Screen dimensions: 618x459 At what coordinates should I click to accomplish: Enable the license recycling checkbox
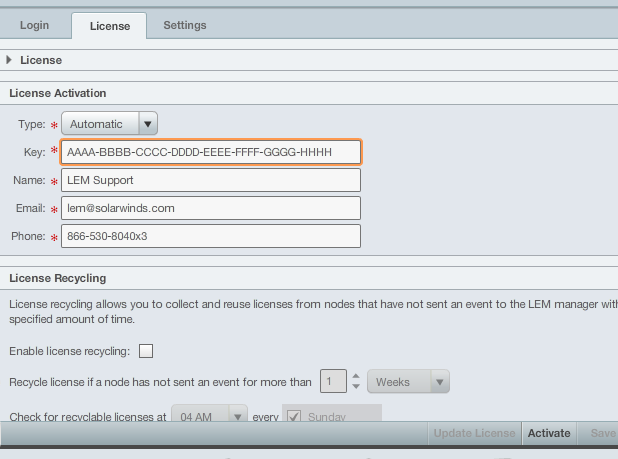coord(146,351)
